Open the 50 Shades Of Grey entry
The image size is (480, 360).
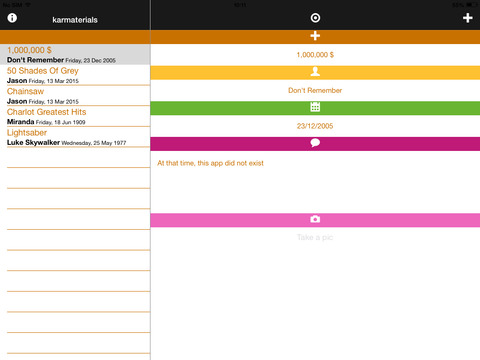(x=75, y=75)
